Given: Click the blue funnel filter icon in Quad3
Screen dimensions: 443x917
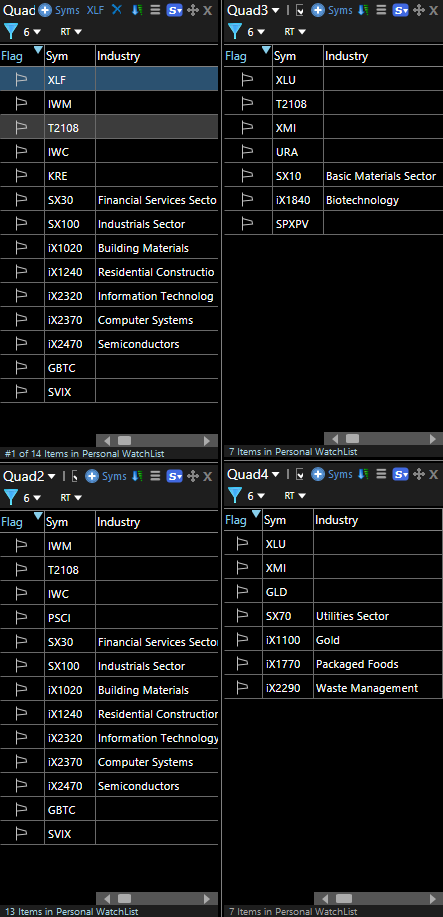Looking at the screenshot, I should (235, 31).
